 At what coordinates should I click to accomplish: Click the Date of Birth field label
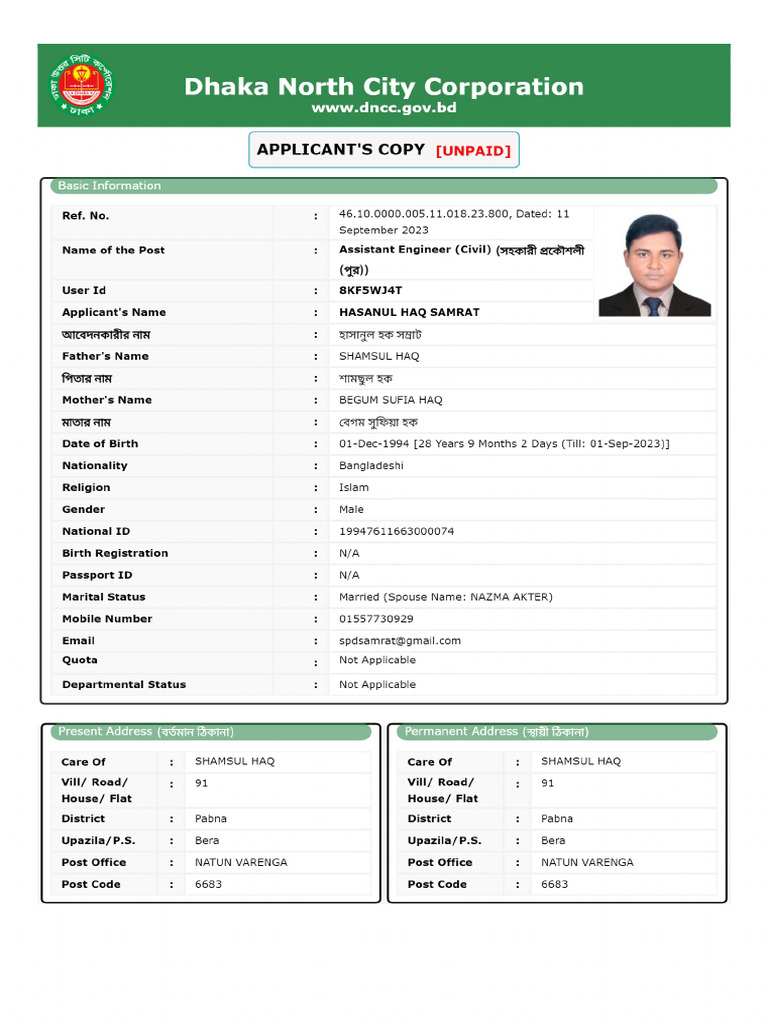[100, 444]
